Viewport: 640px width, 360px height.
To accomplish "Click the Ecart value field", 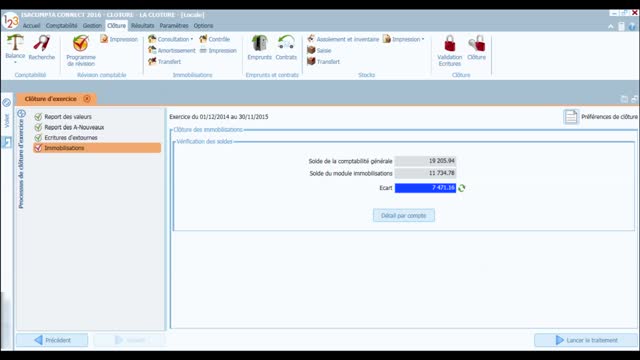I will coord(425,188).
